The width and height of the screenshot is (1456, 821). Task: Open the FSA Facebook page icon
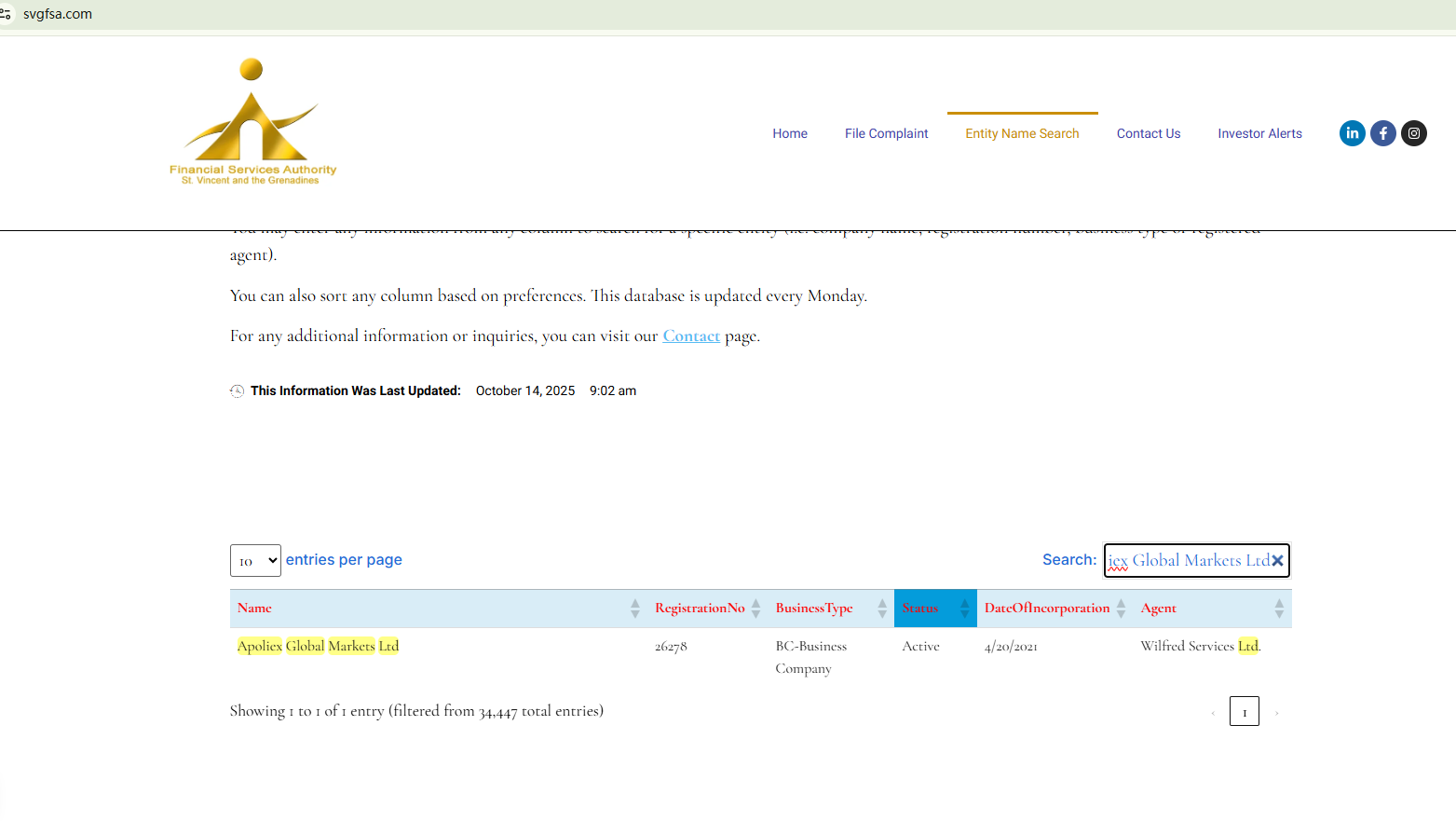1383,133
